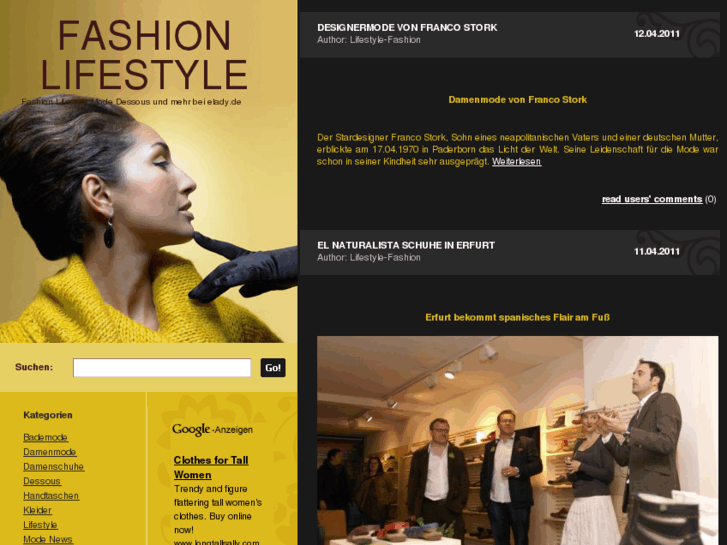This screenshot has height=545, width=727.
Task: Open the Mode News category link
Action: pos(48,539)
